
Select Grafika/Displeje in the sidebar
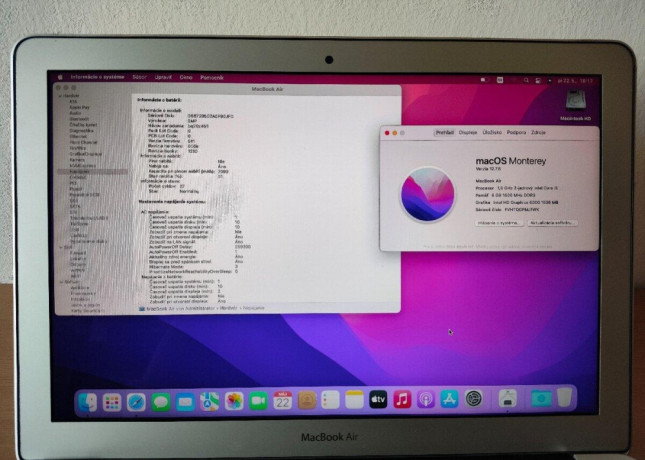point(86,154)
